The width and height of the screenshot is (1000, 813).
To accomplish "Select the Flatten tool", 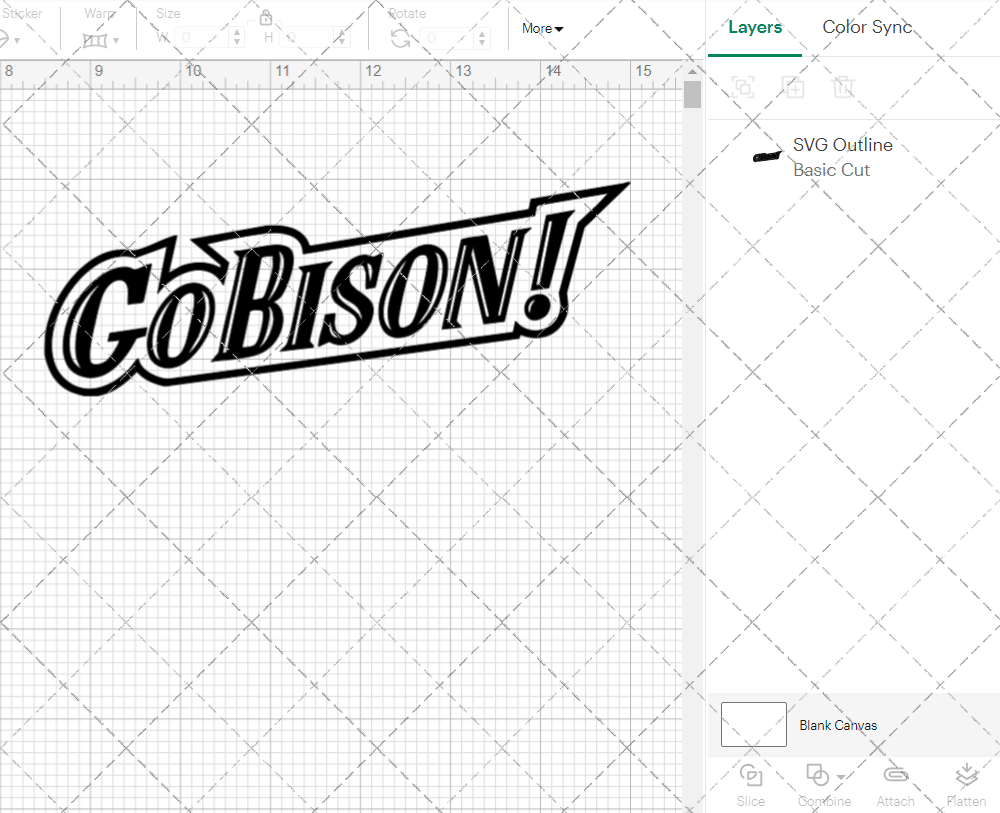I will point(966,784).
